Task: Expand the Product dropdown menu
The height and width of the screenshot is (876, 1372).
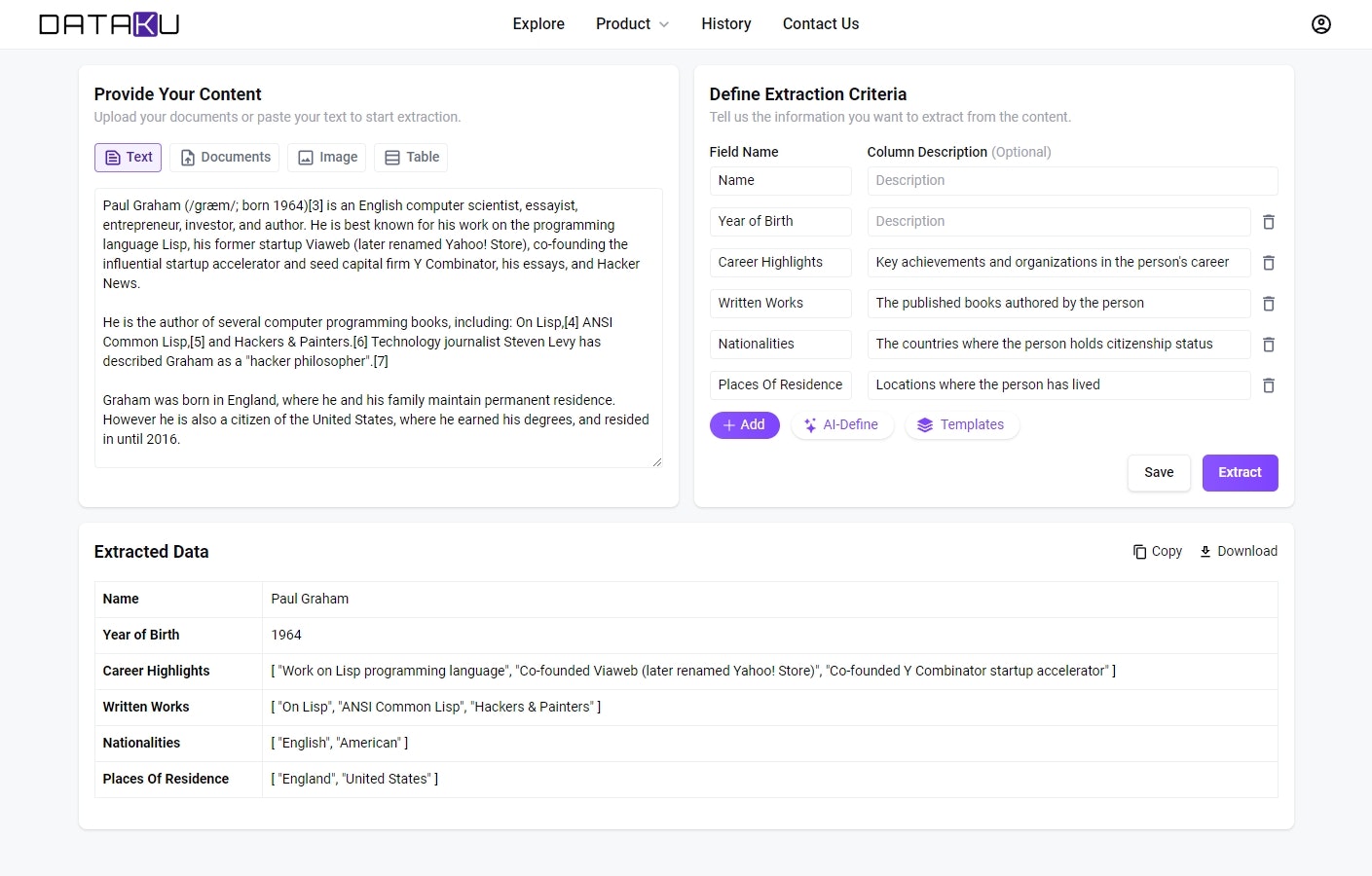Action: (632, 24)
